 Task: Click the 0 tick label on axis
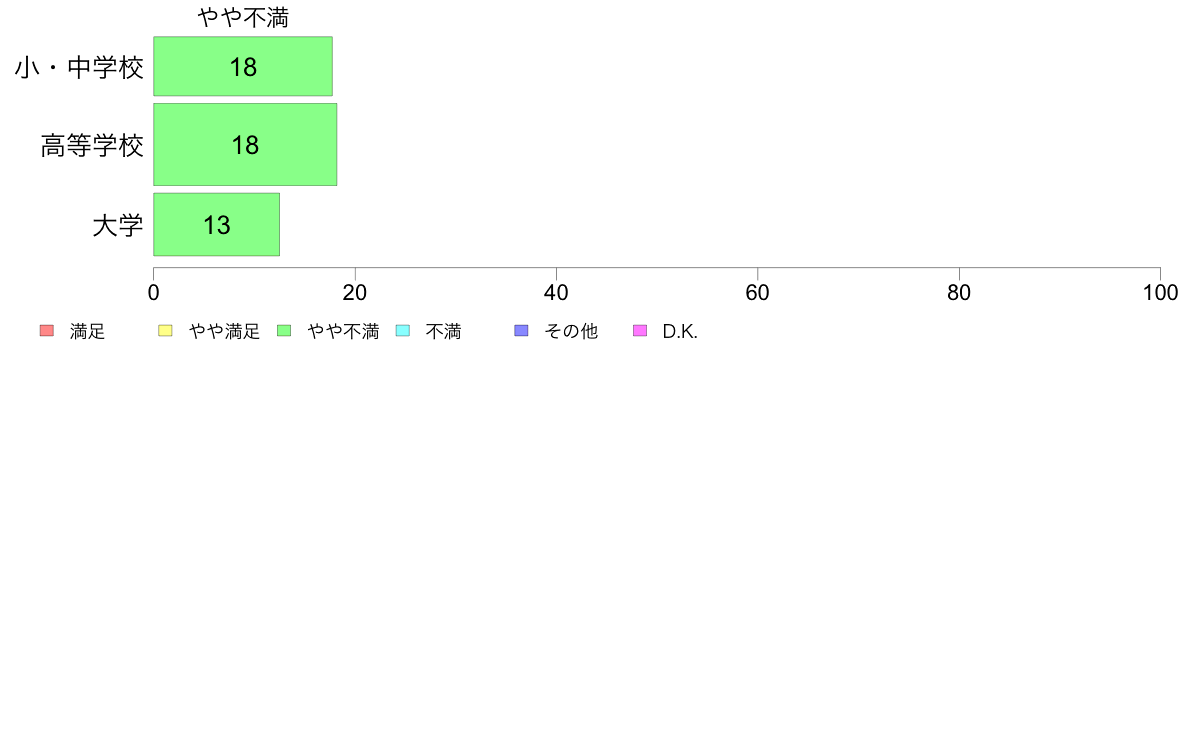[154, 293]
